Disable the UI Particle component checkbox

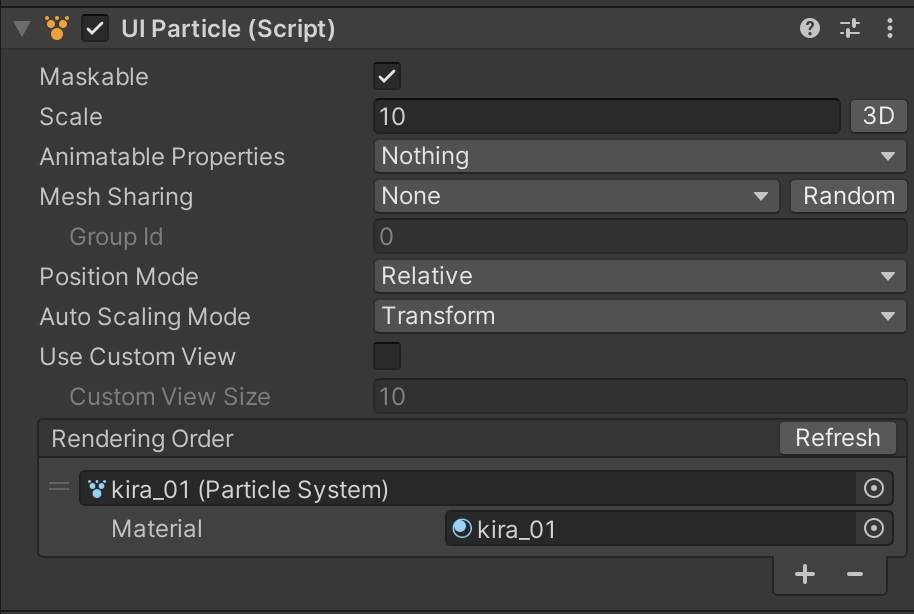[x=94, y=28]
